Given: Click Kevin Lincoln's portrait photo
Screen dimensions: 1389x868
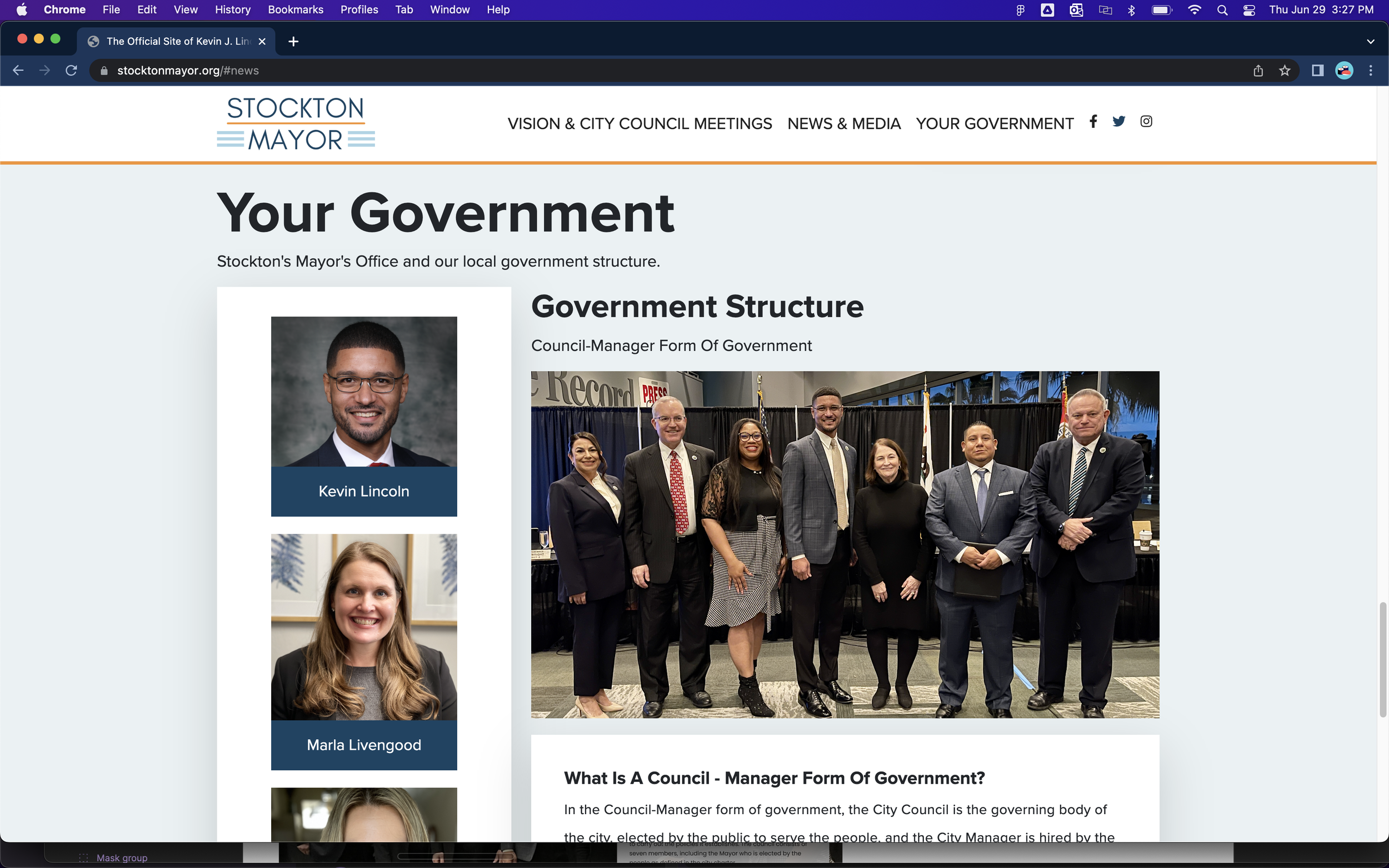Looking at the screenshot, I should tap(363, 392).
